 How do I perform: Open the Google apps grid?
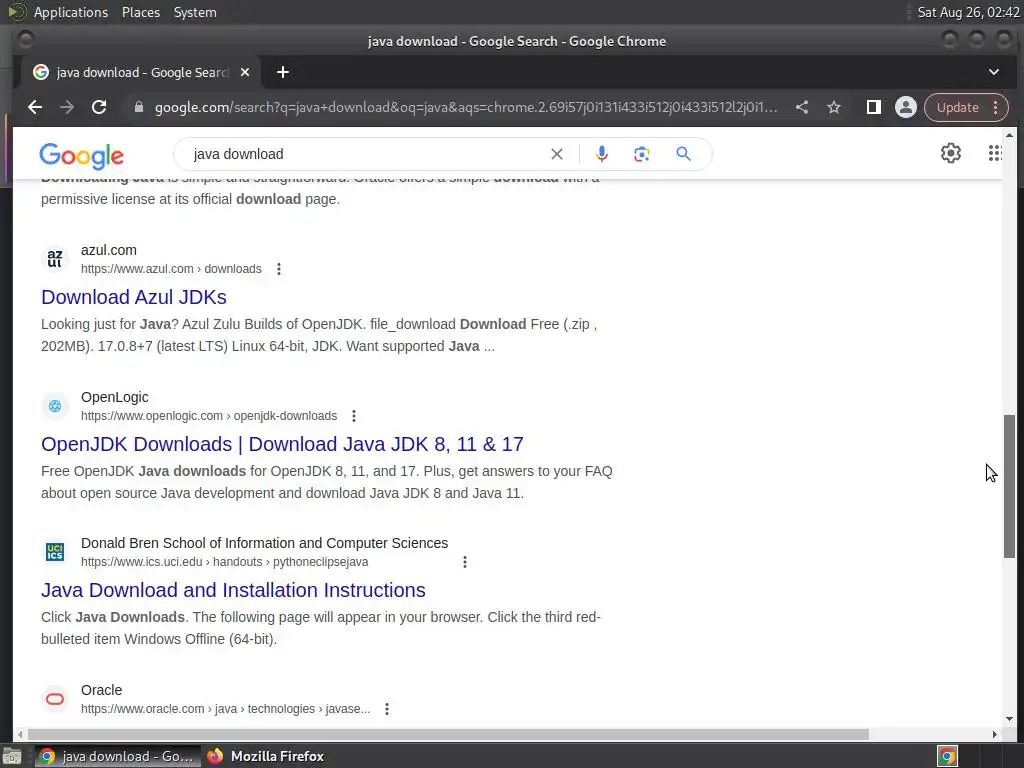(x=995, y=153)
